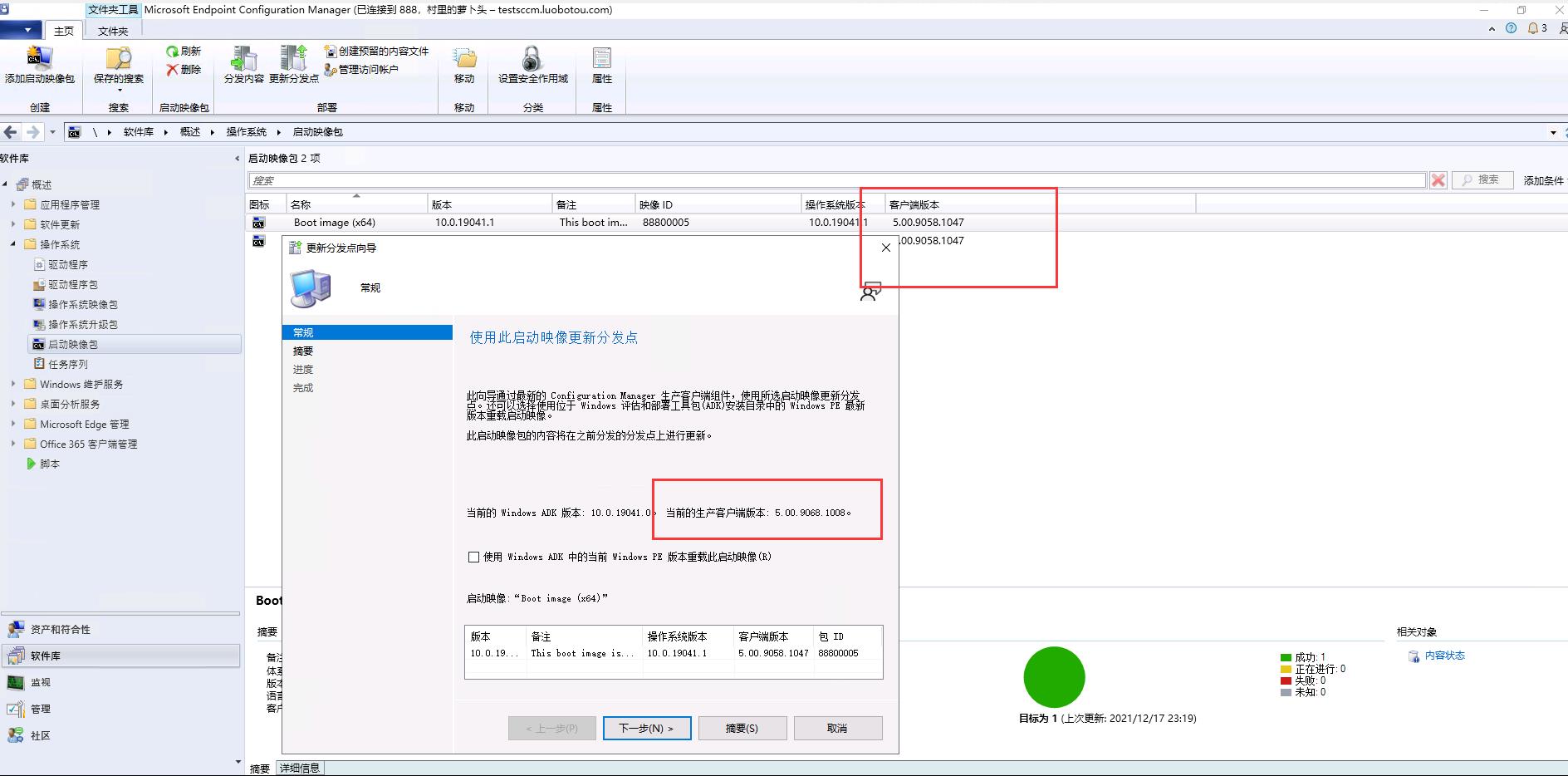Collapse the Overview (概述) tree node
The height and width of the screenshot is (776, 1568).
5,184
